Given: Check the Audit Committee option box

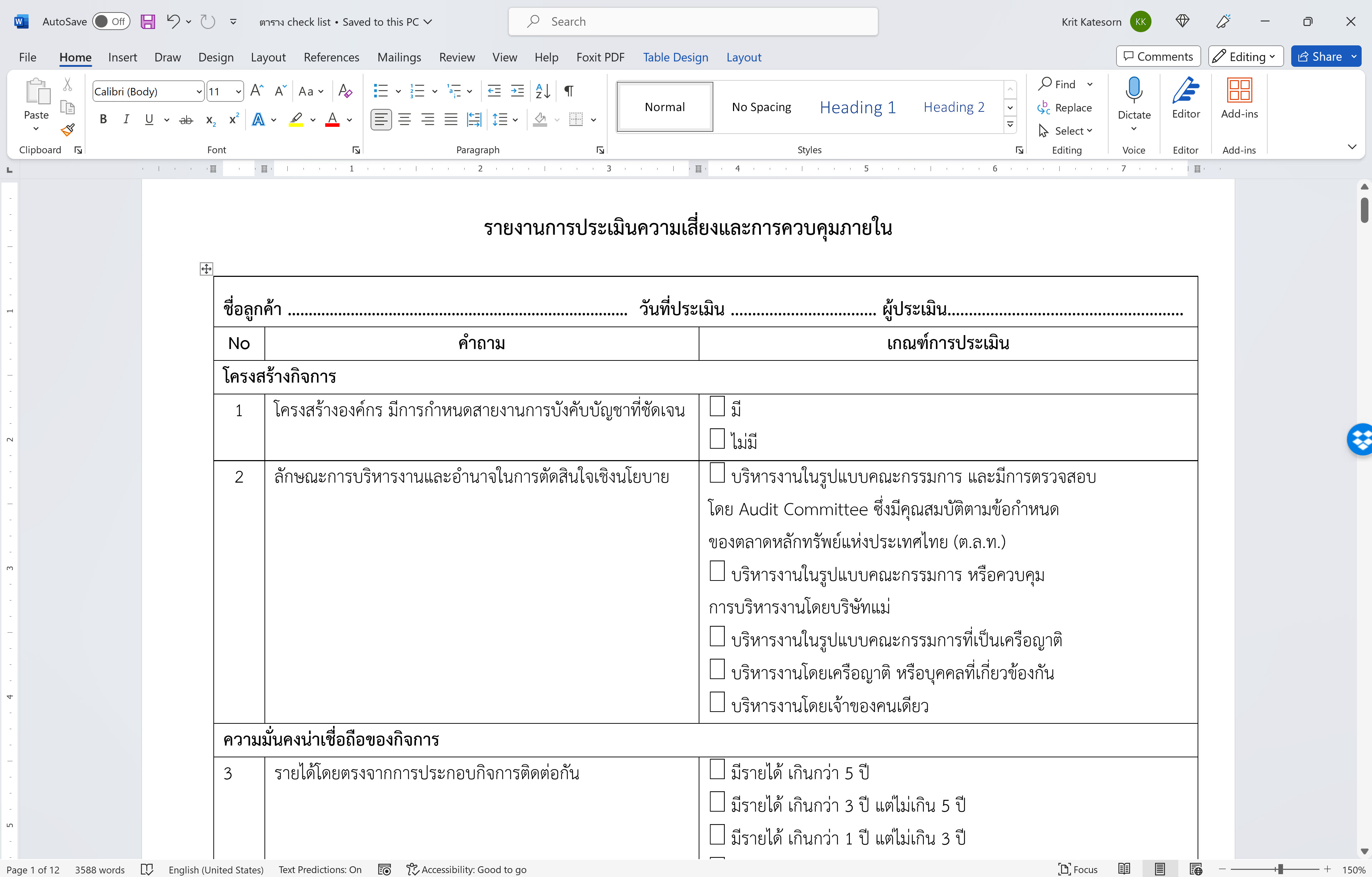Looking at the screenshot, I should 717,473.
